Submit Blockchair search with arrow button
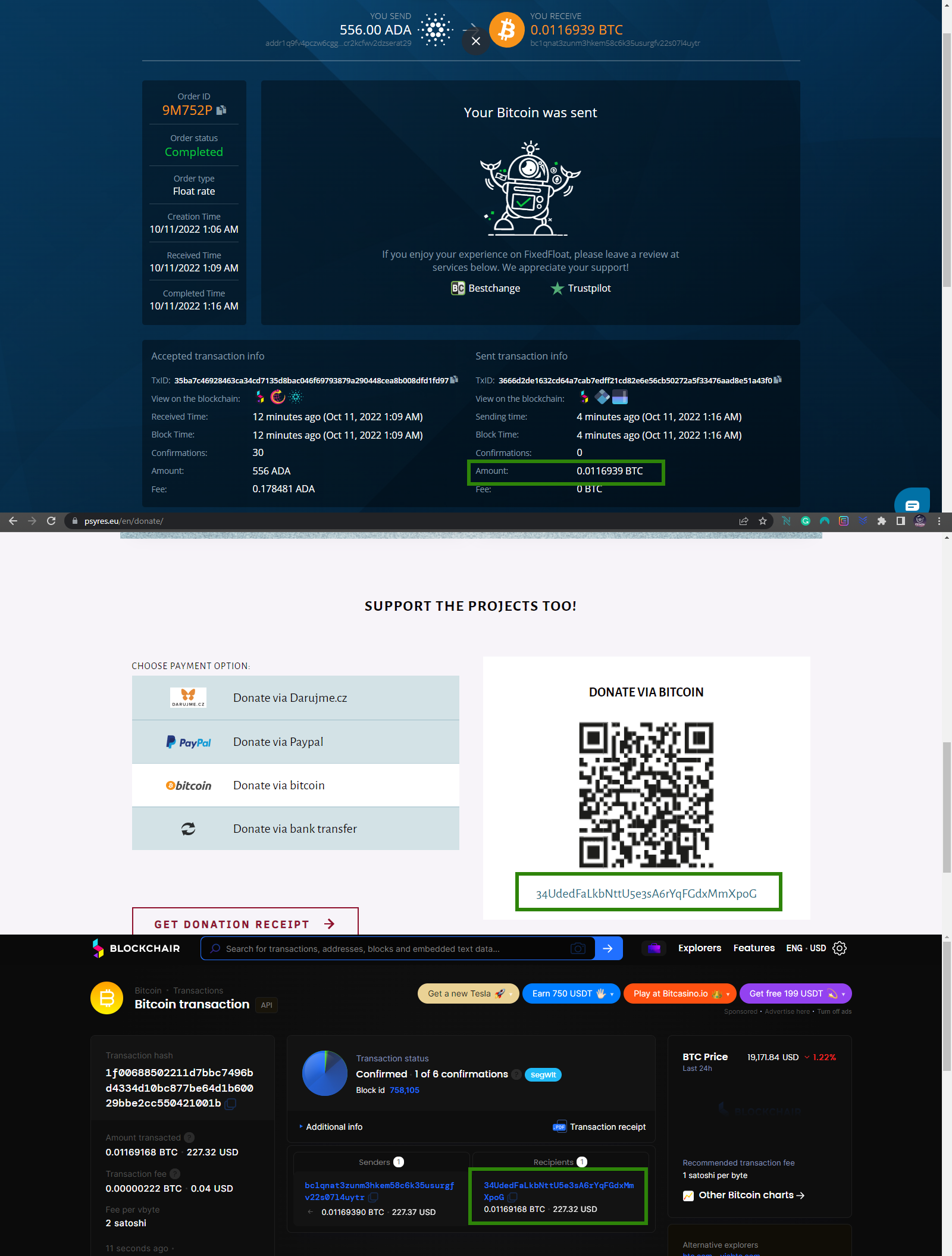952x1256 pixels. (608, 948)
